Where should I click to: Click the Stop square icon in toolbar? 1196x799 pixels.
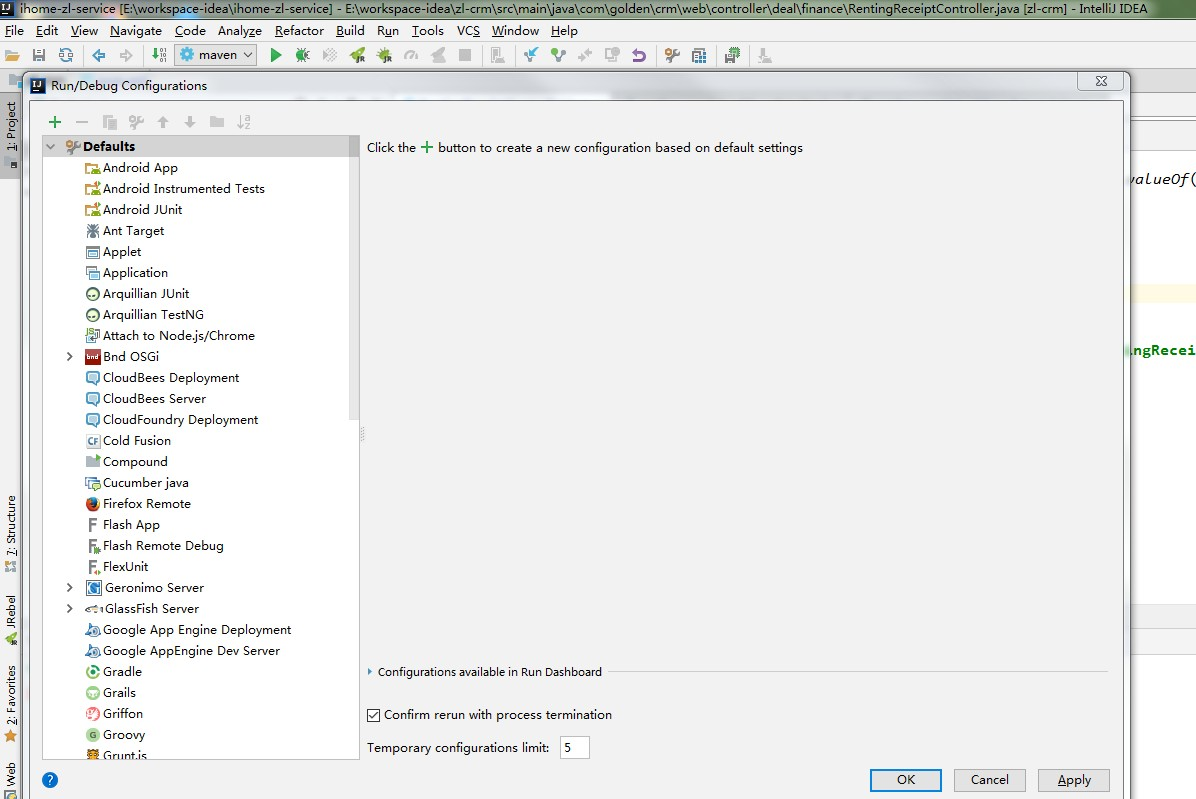tap(465, 55)
